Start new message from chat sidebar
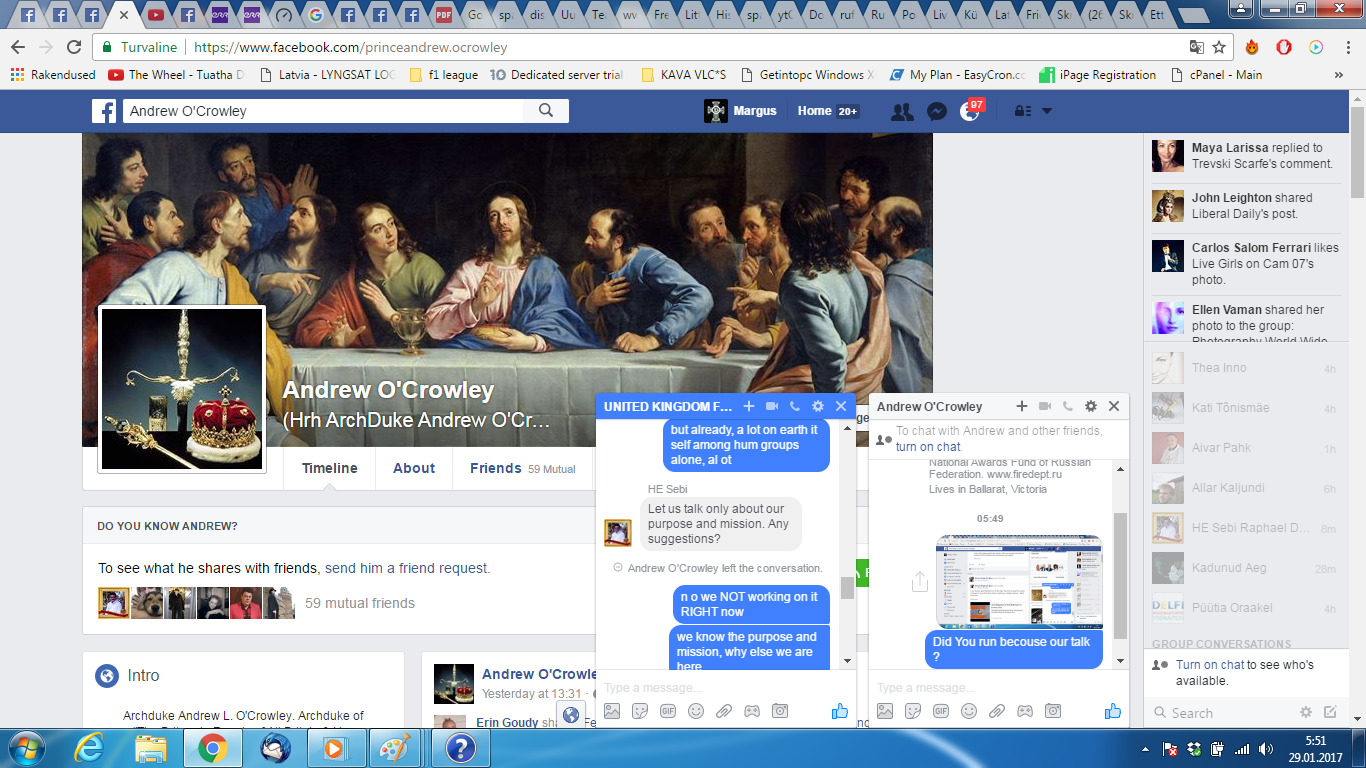The image size is (1366, 768). pos(1330,713)
